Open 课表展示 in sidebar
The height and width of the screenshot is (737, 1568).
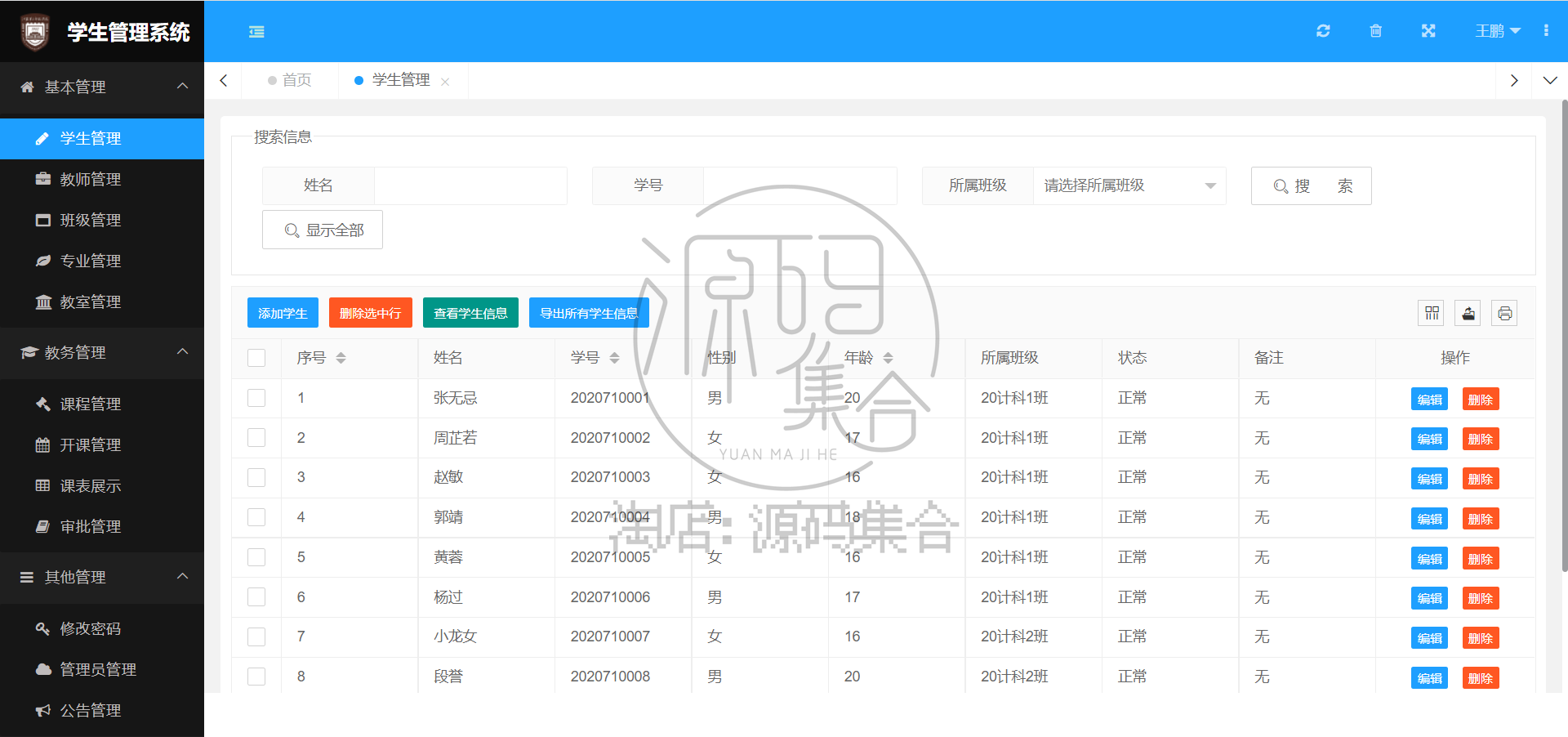(102, 486)
